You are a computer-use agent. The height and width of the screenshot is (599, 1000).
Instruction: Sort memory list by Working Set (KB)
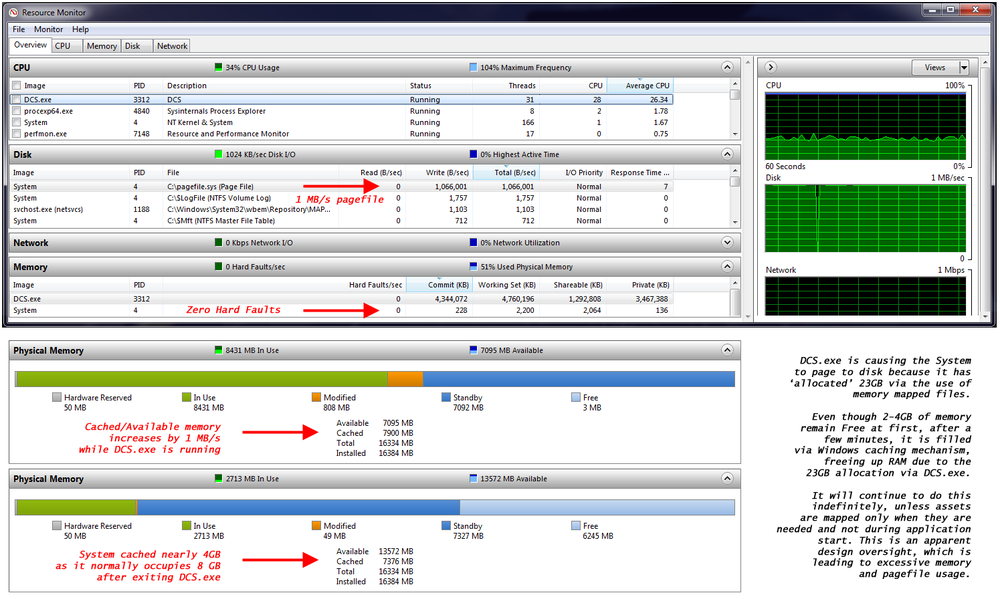(506, 285)
